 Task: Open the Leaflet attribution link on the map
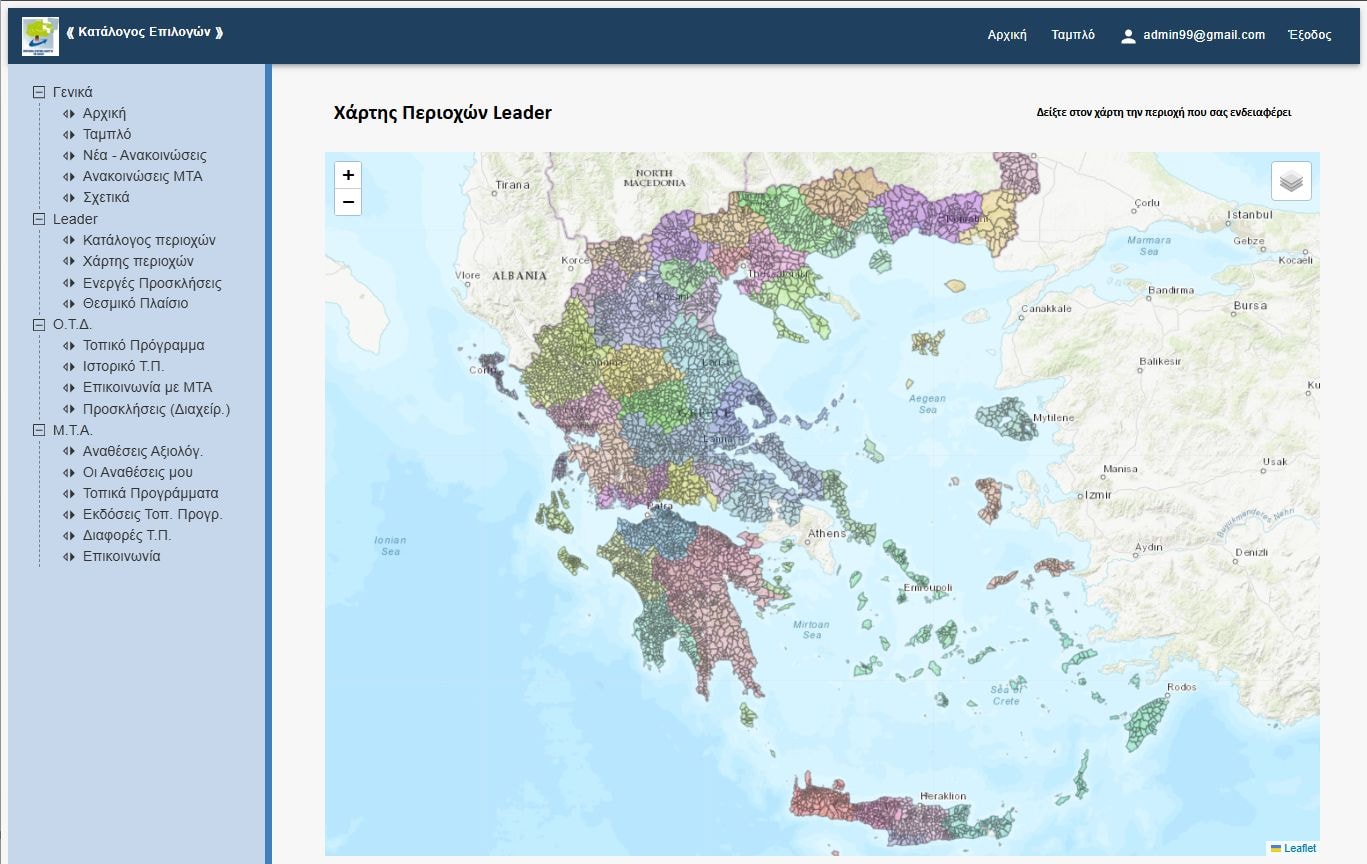(x=1301, y=847)
